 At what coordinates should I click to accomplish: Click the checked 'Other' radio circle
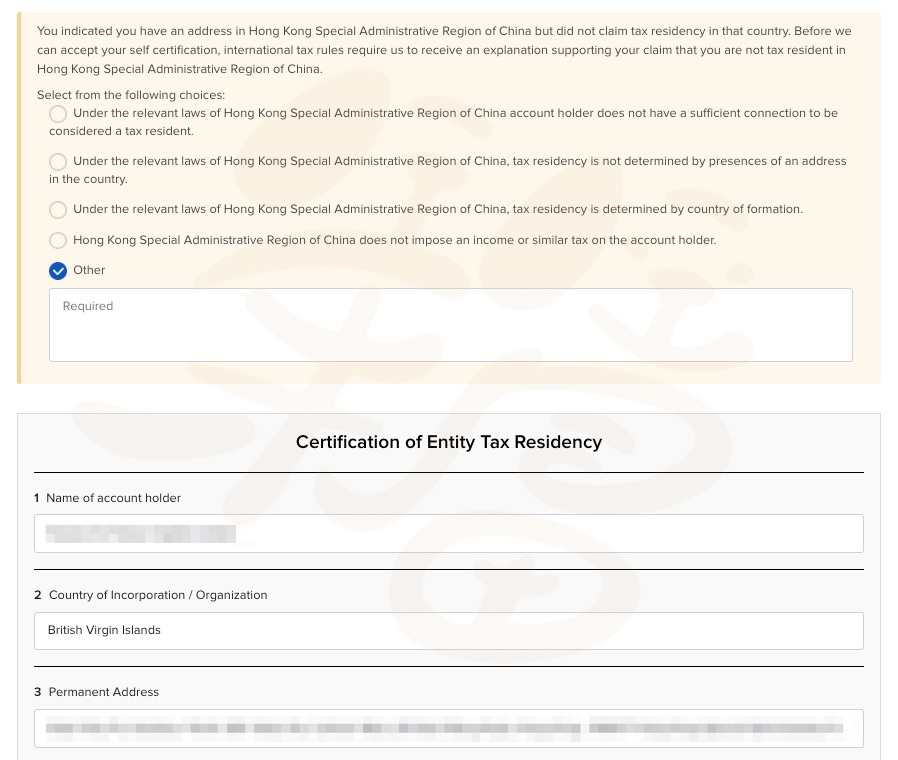[58, 271]
